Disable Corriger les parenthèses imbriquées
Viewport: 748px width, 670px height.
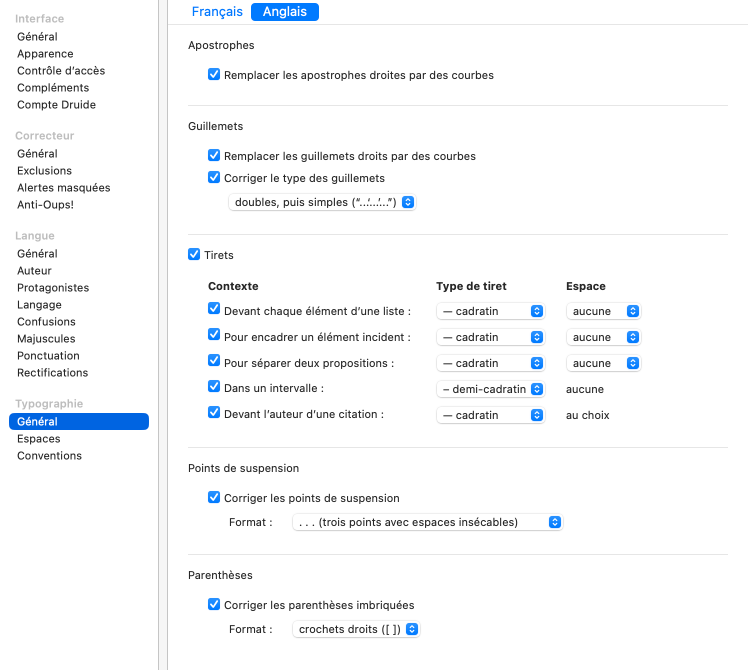[x=214, y=605]
